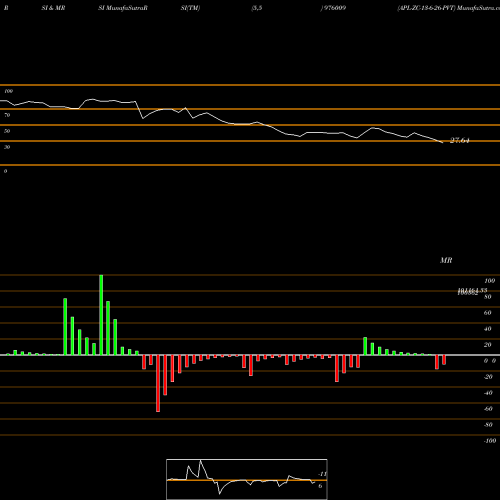Click the MR axis label 60

[487, 313]
